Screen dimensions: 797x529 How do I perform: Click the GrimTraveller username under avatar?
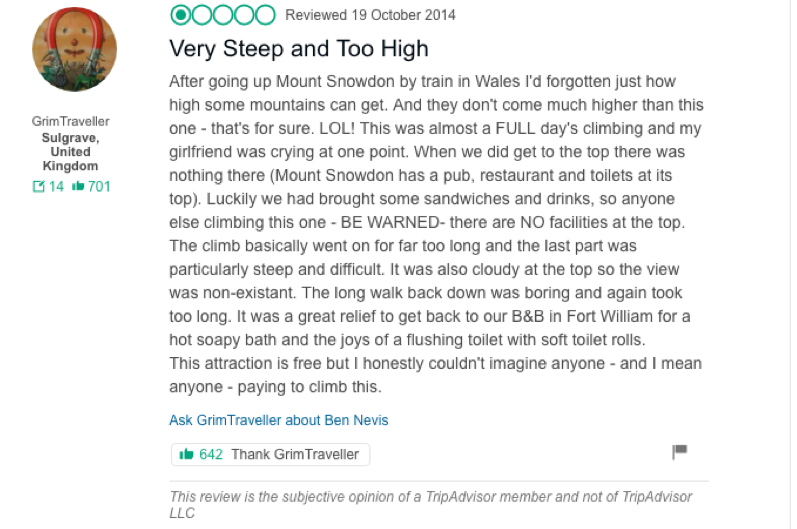point(71,121)
